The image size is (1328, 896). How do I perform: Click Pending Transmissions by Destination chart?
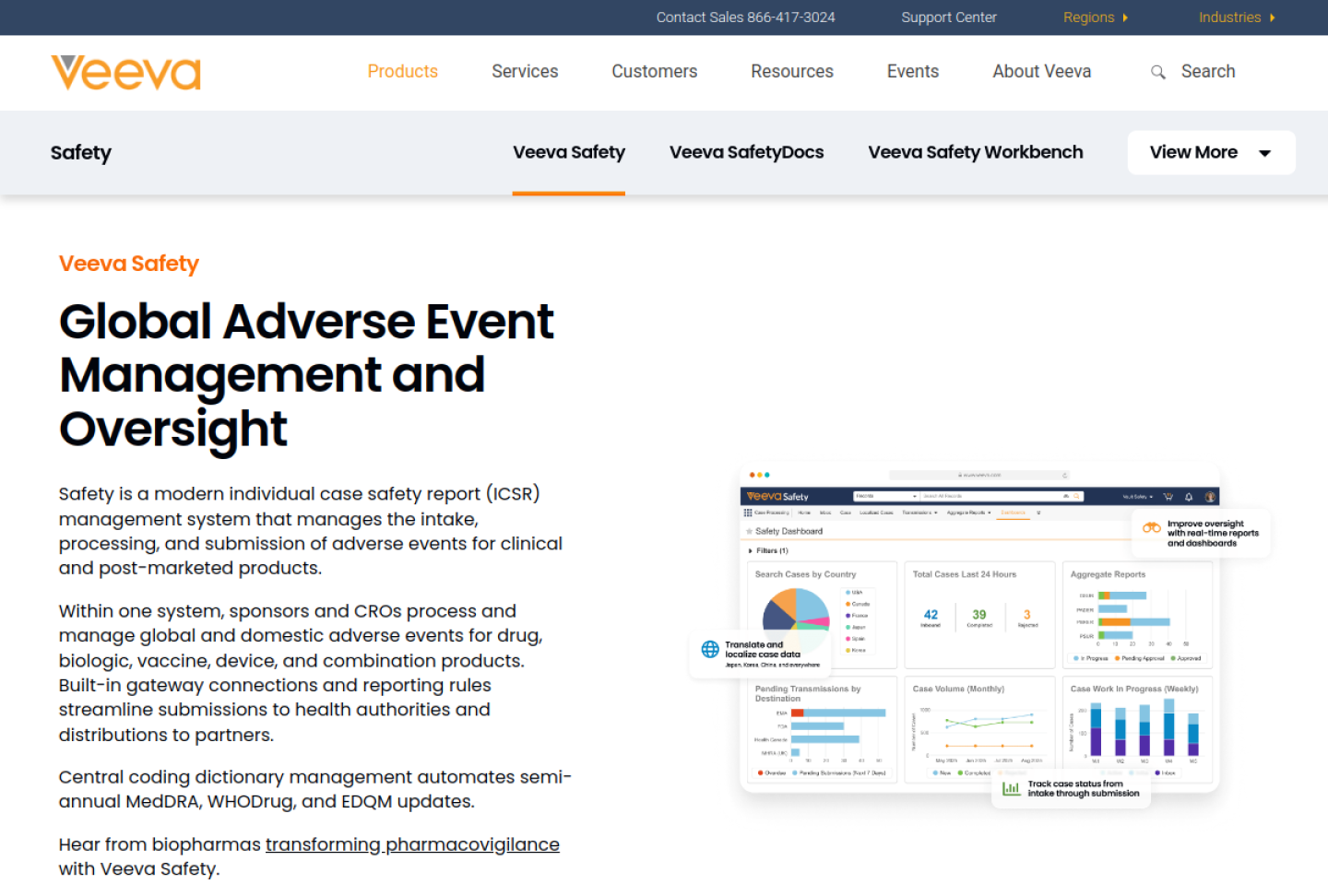(x=822, y=728)
